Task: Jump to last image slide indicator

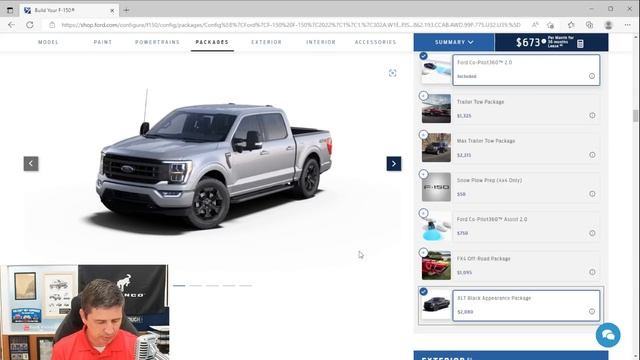Action: 246,286
